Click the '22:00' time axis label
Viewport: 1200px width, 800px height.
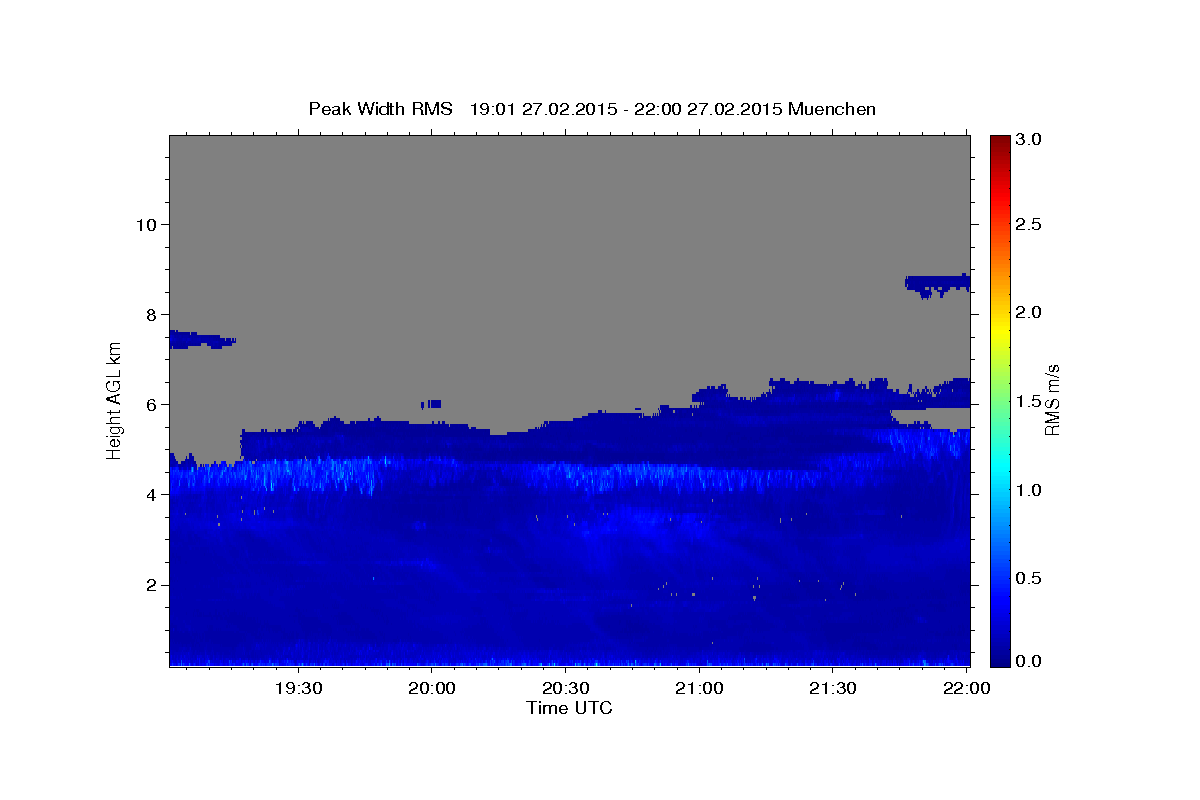click(966, 688)
